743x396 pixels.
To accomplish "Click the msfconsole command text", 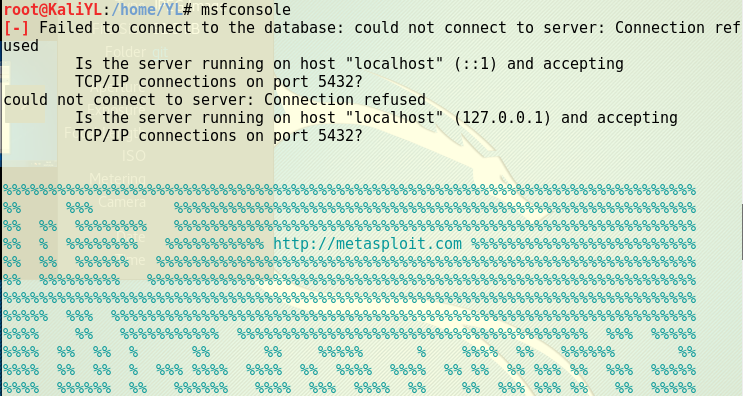I will (x=245, y=9).
